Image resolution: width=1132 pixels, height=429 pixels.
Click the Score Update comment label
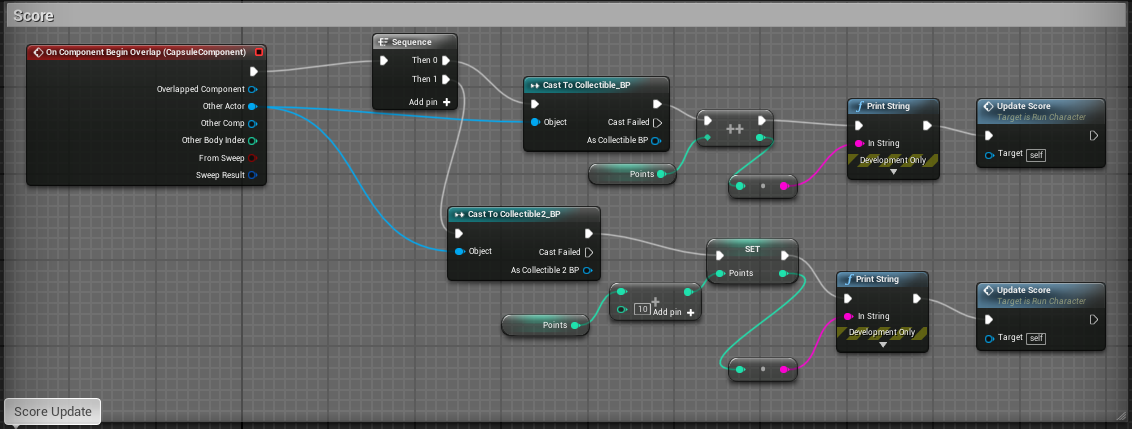(x=52, y=411)
